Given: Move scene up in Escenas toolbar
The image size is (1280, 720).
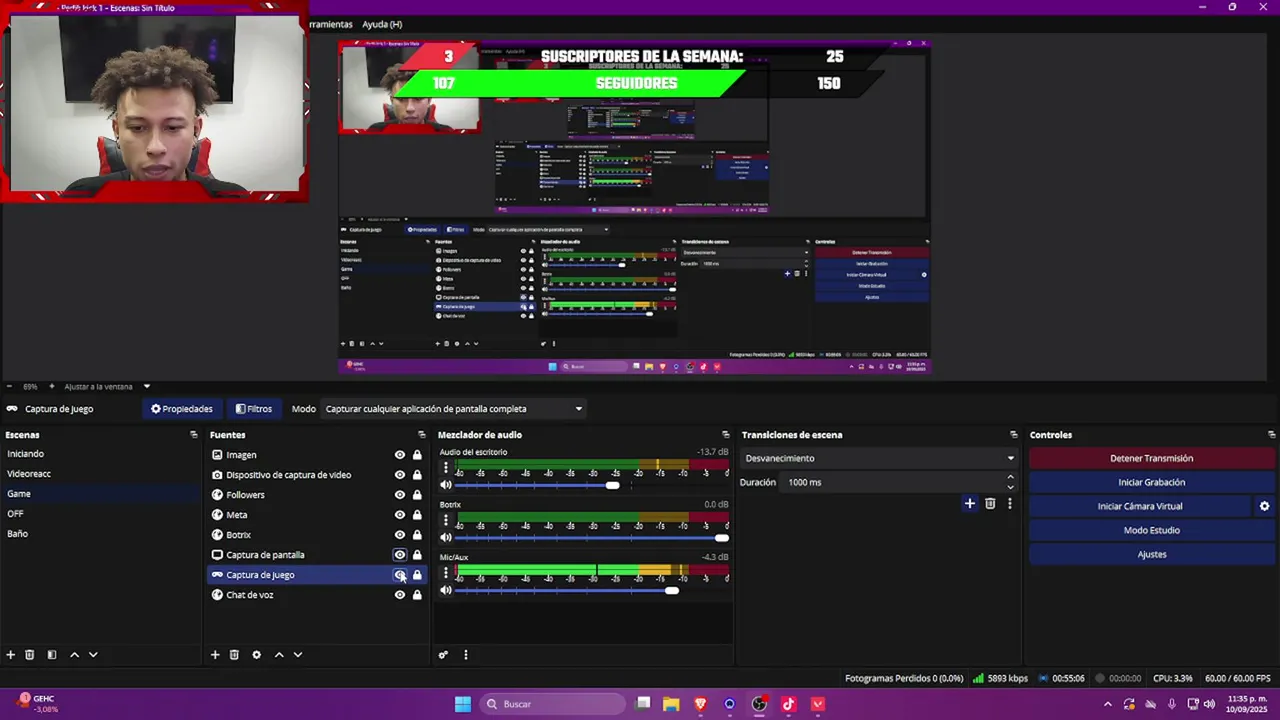Looking at the screenshot, I should [74, 655].
